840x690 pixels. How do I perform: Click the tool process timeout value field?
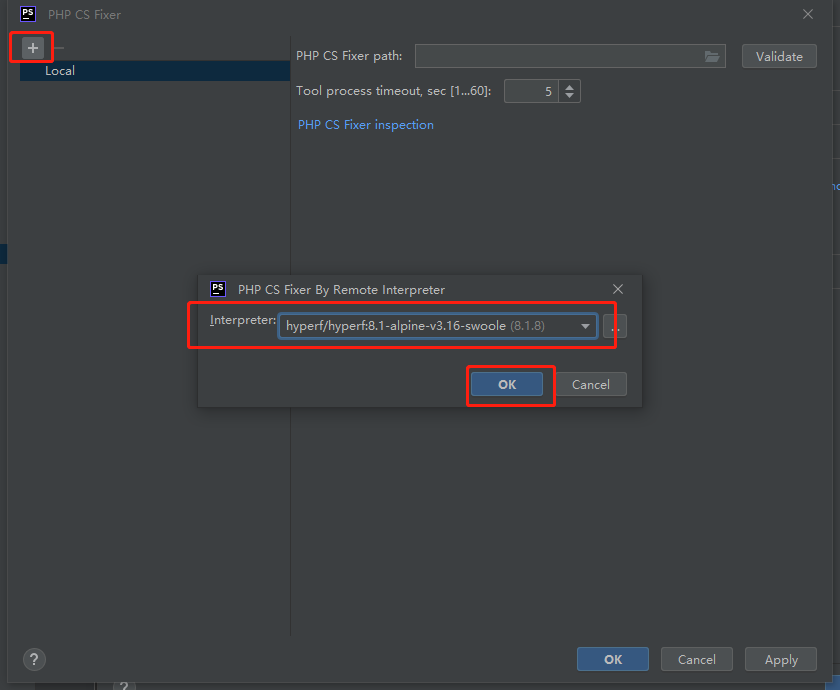pos(531,91)
